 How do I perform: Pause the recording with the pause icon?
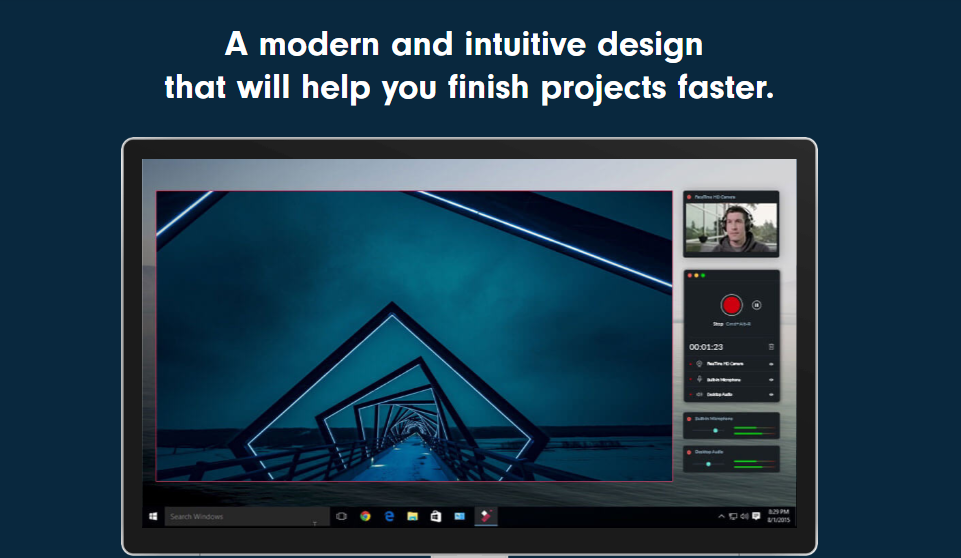click(x=756, y=305)
